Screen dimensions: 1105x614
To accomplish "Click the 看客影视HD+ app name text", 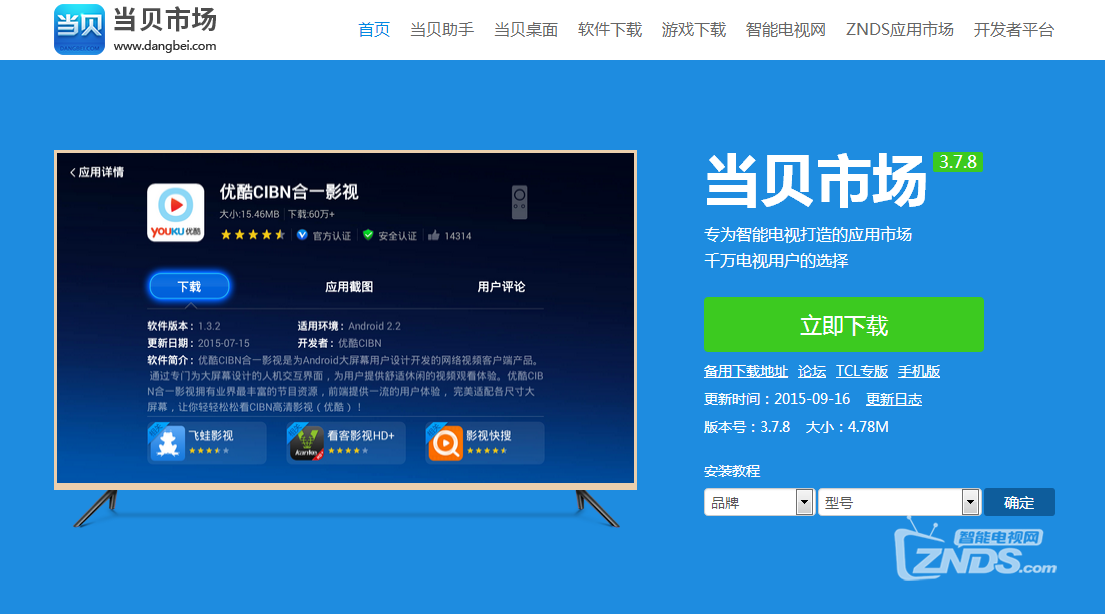I will 361,436.
